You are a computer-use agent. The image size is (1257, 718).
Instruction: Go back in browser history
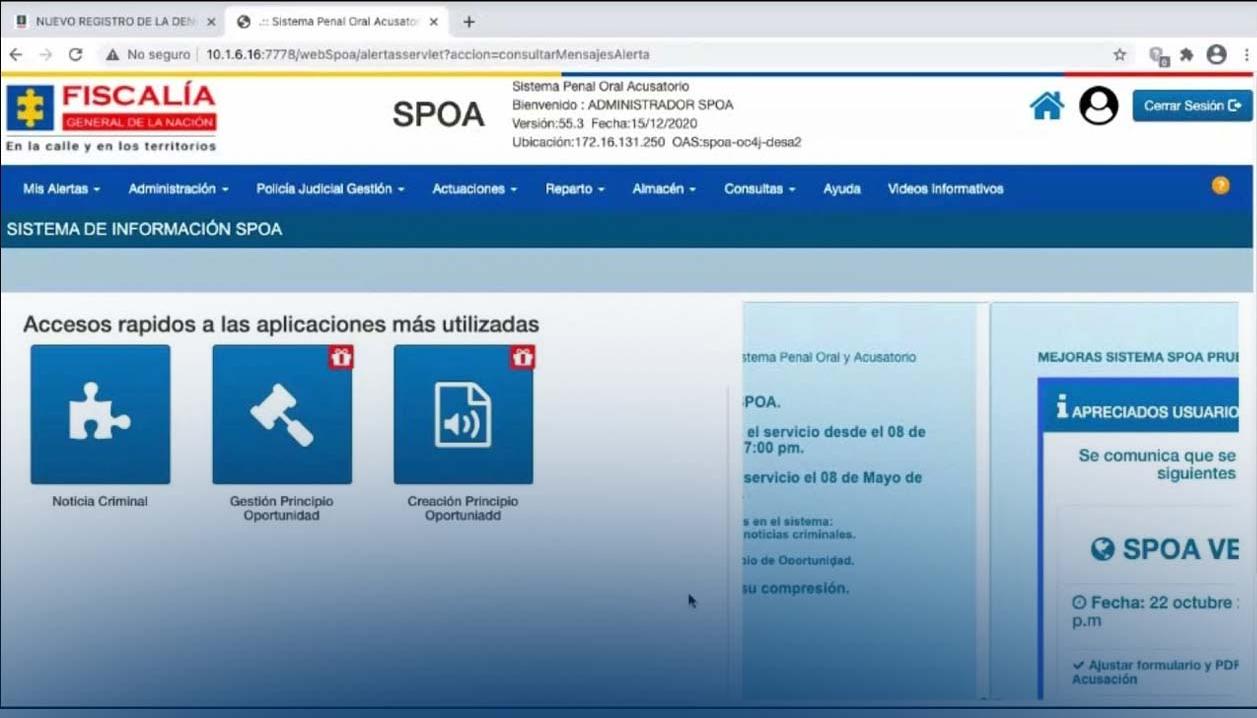click(x=16, y=55)
